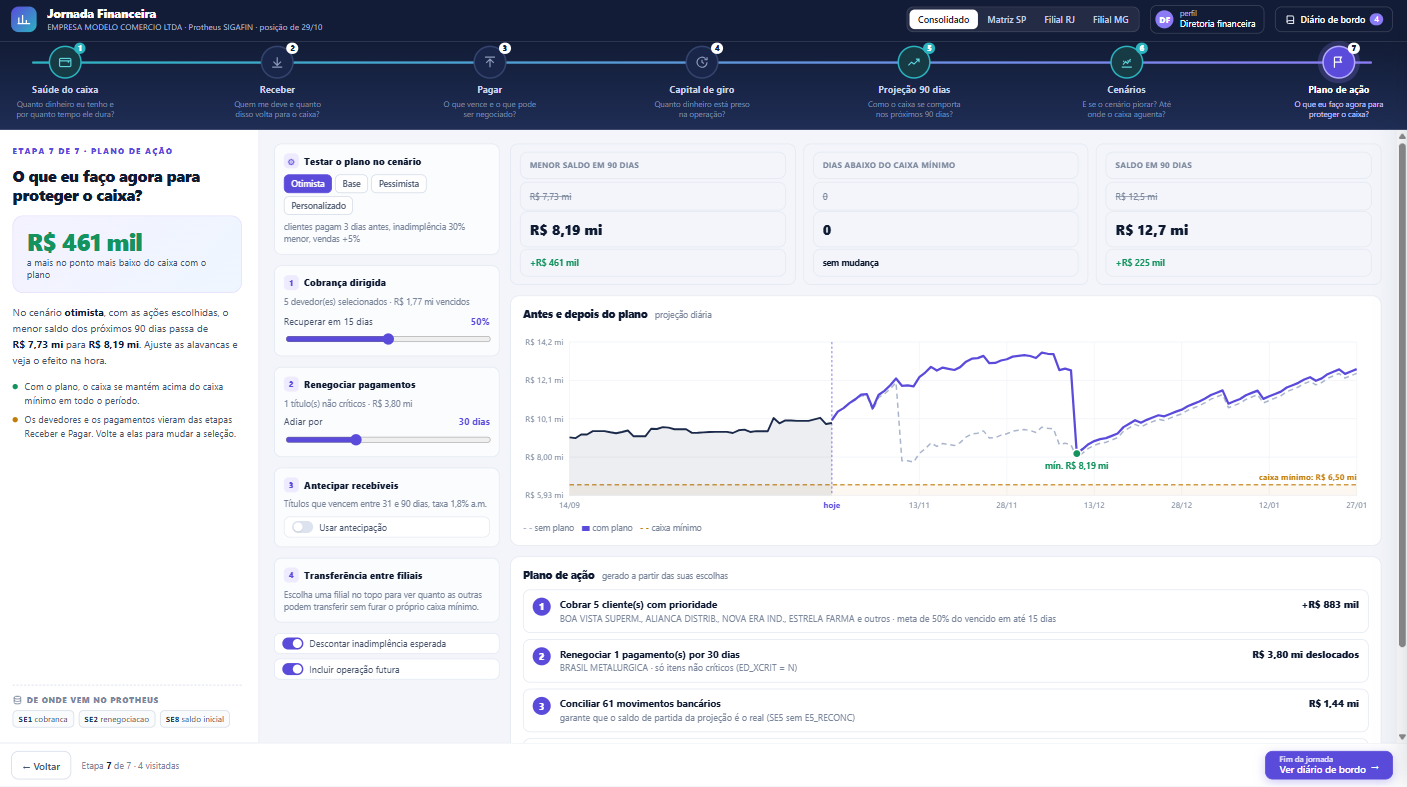Choose the Personalizado scenario

coord(319,206)
